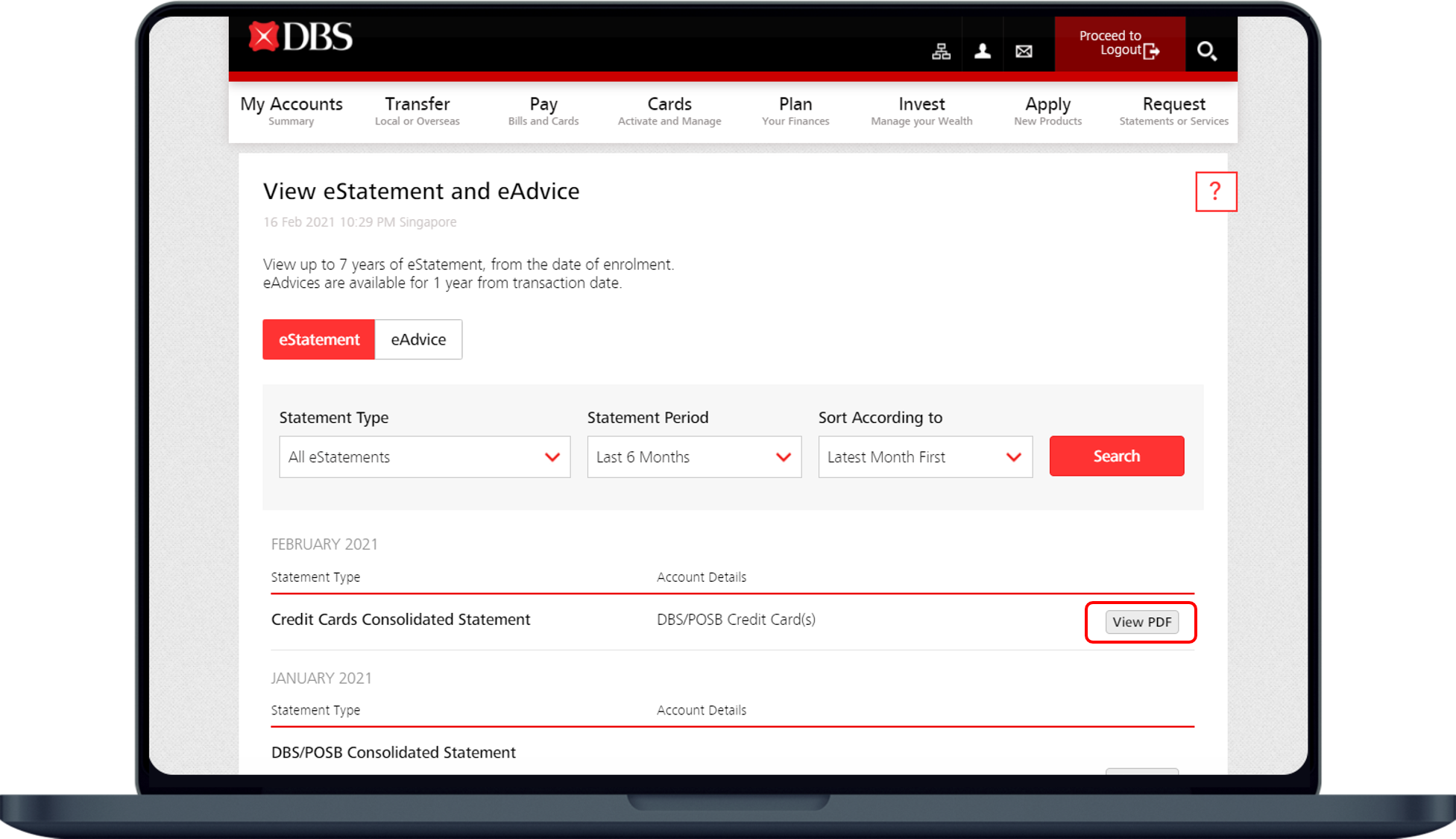1456x839 pixels.
Task: View PDF for Credit Cards Consolidated Statement
Action: 1141,622
